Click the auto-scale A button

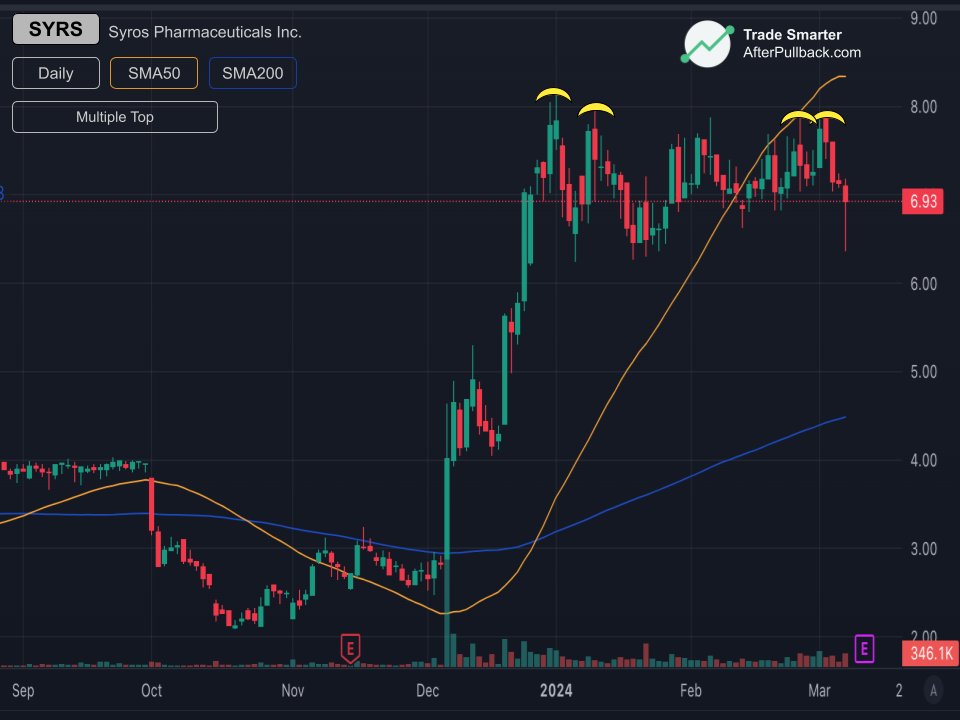pyautogui.click(x=933, y=691)
